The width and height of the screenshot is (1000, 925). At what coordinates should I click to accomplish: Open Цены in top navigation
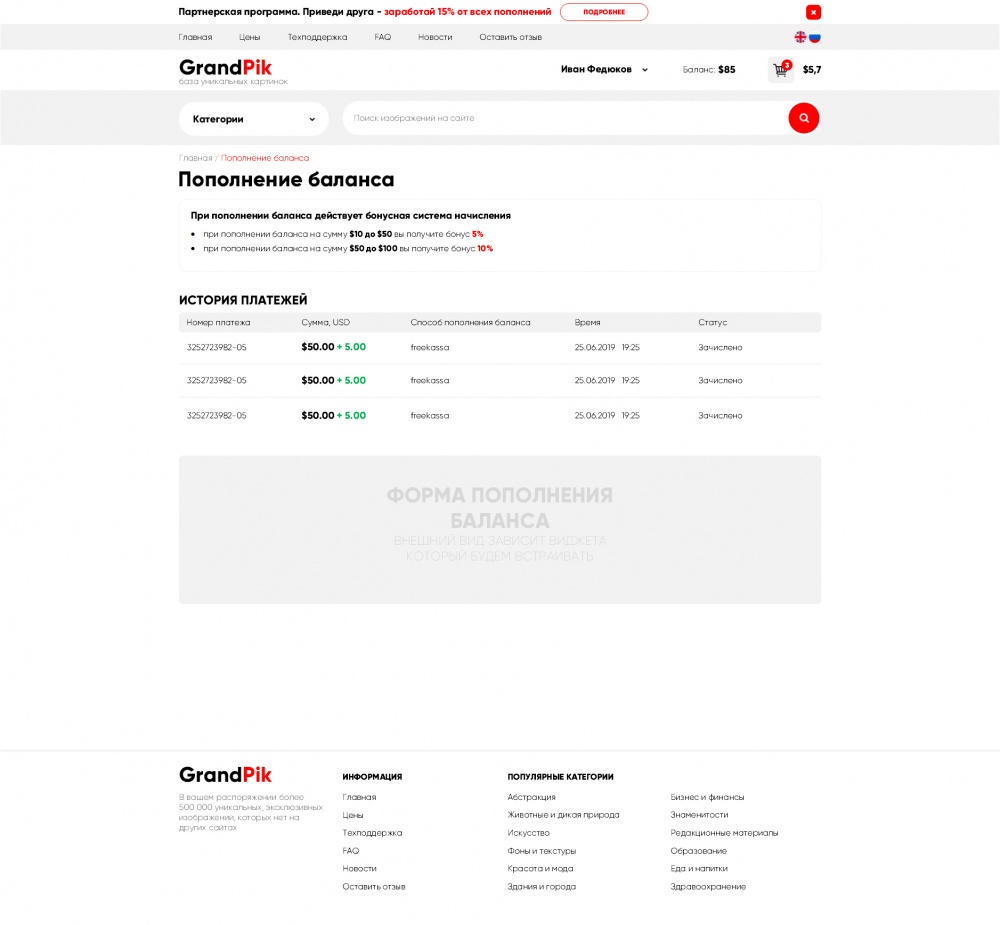[250, 37]
